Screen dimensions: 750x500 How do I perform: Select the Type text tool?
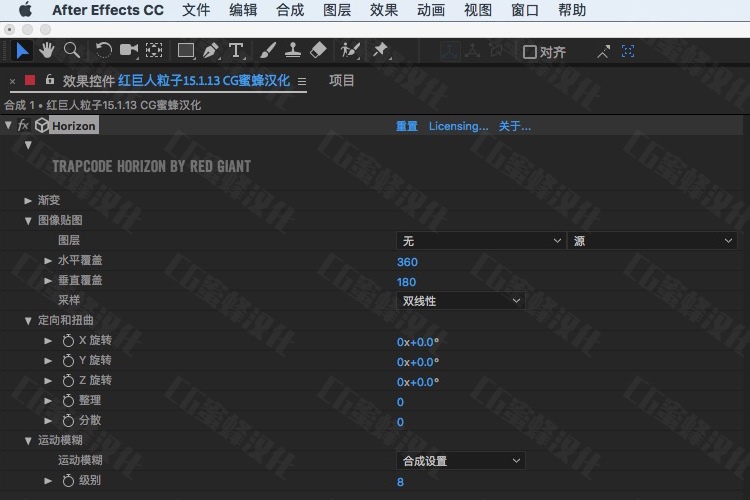(236, 50)
